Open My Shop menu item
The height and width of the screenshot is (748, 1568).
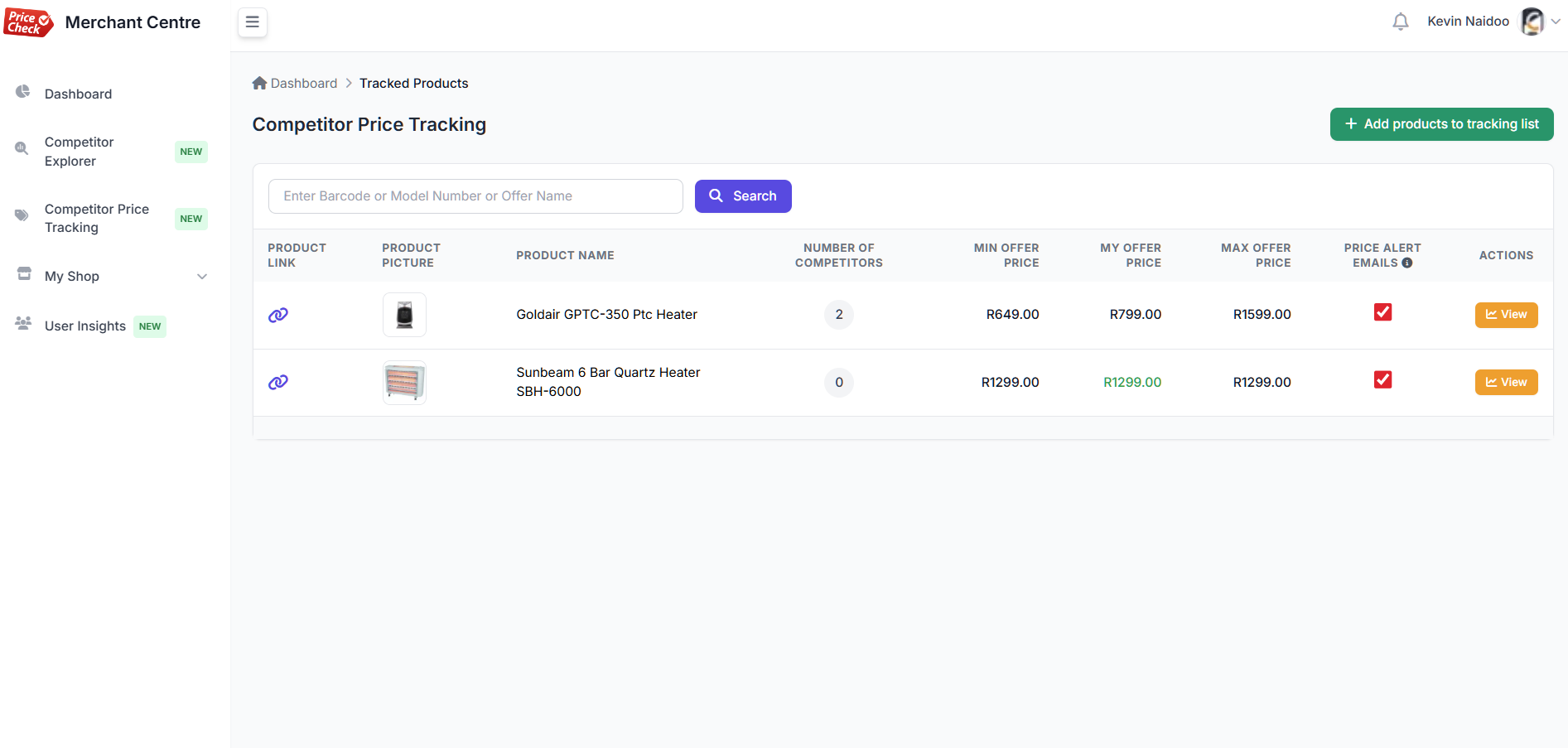pyautogui.click(x=72, y=276)
